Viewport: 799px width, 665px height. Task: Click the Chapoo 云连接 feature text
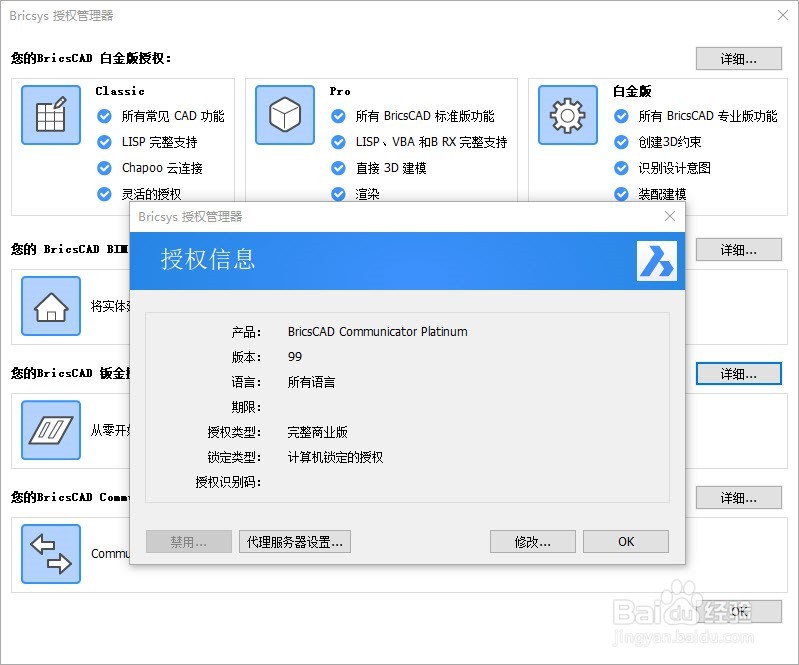click(x=162, y=168)
